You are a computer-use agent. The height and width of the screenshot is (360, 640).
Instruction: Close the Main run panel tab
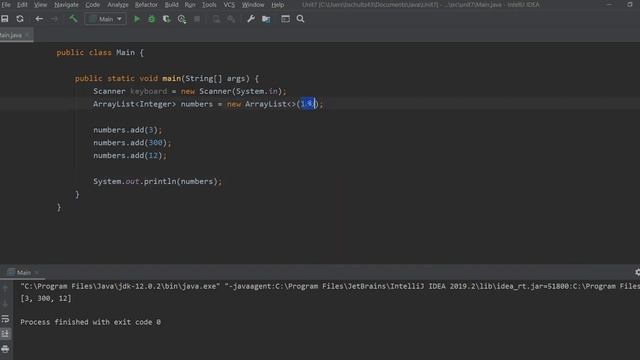coord(37,272)
